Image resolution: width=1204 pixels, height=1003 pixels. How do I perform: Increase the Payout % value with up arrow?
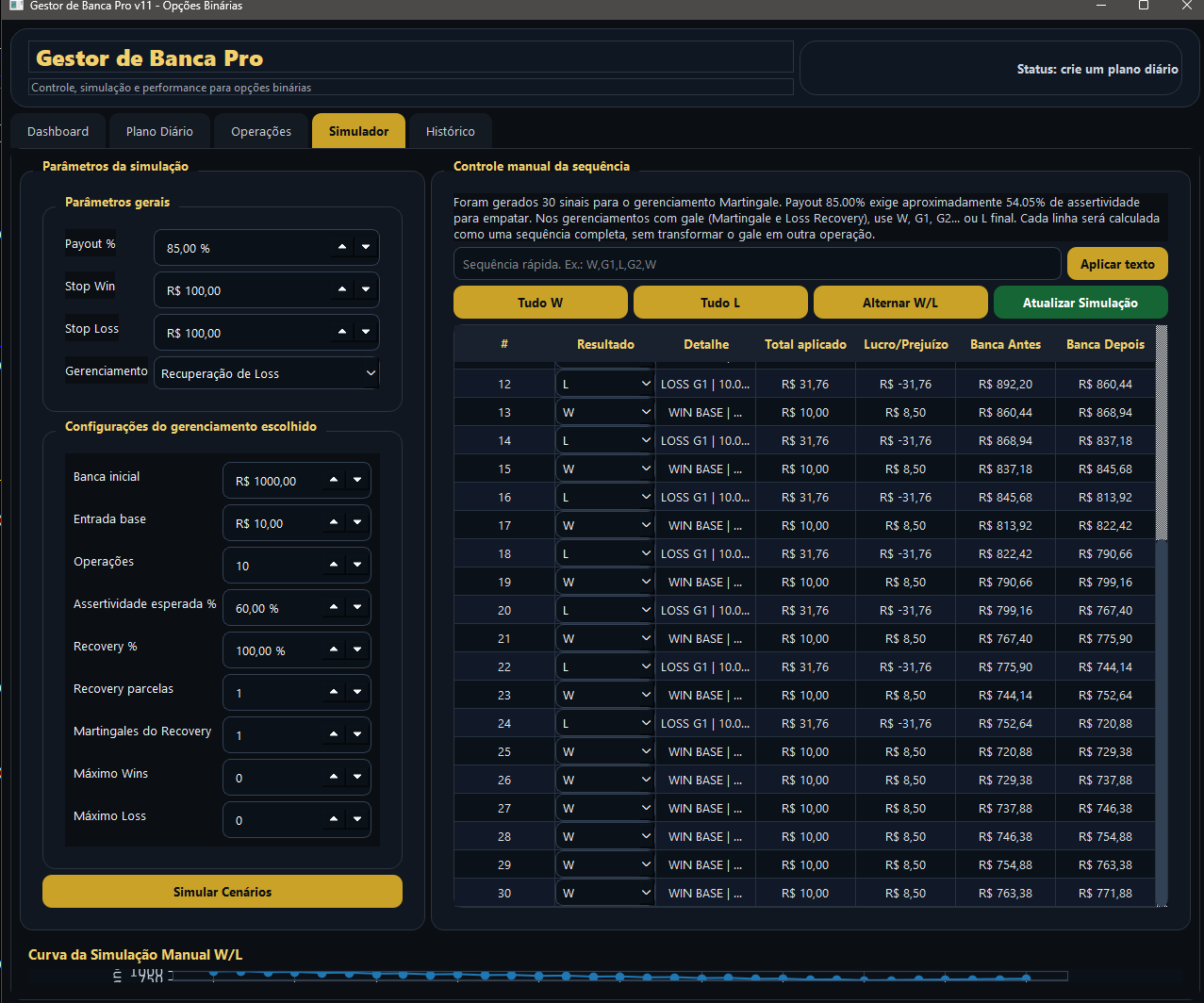click(342, 248)
